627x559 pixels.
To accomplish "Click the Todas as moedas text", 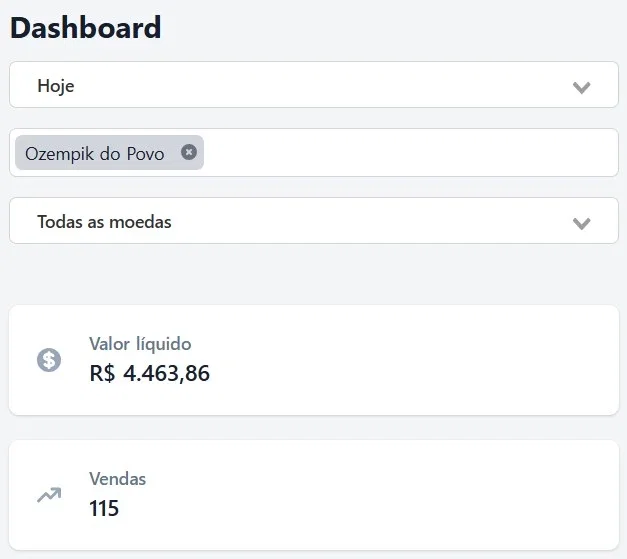I will pos(104,222).
